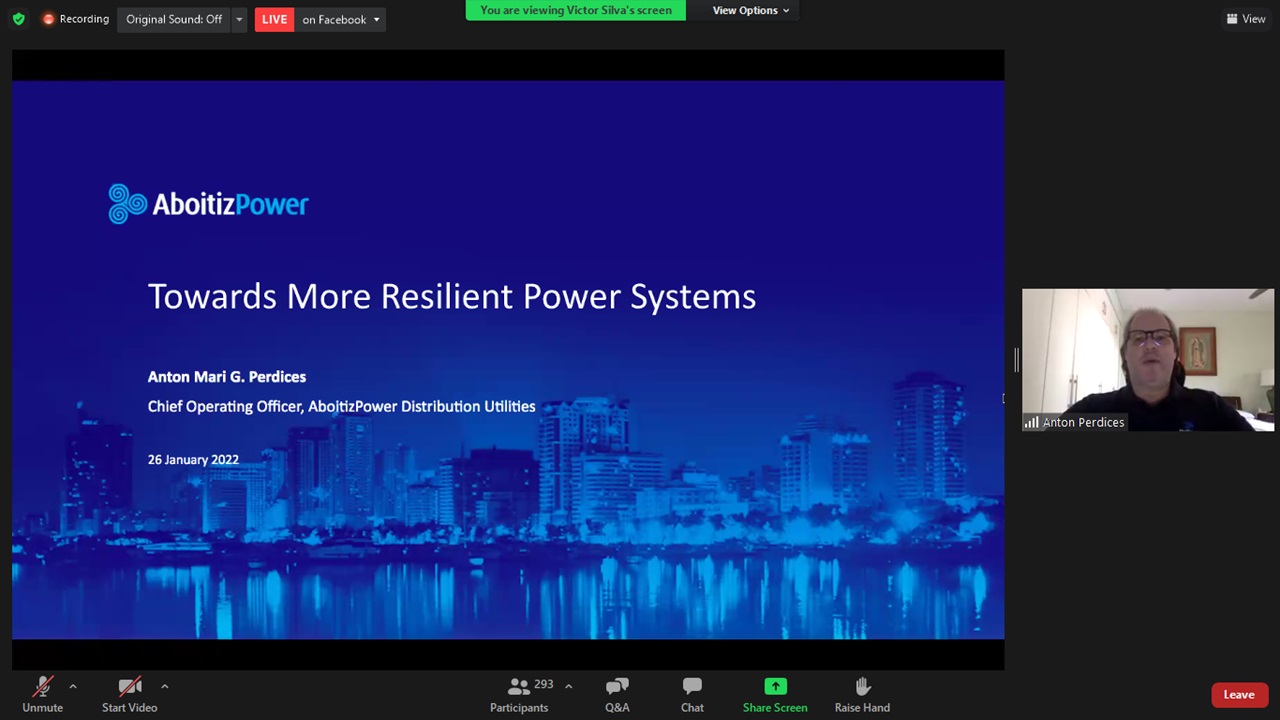
Task: Click Anton Perdices name label
Action: click(1083, 422)
